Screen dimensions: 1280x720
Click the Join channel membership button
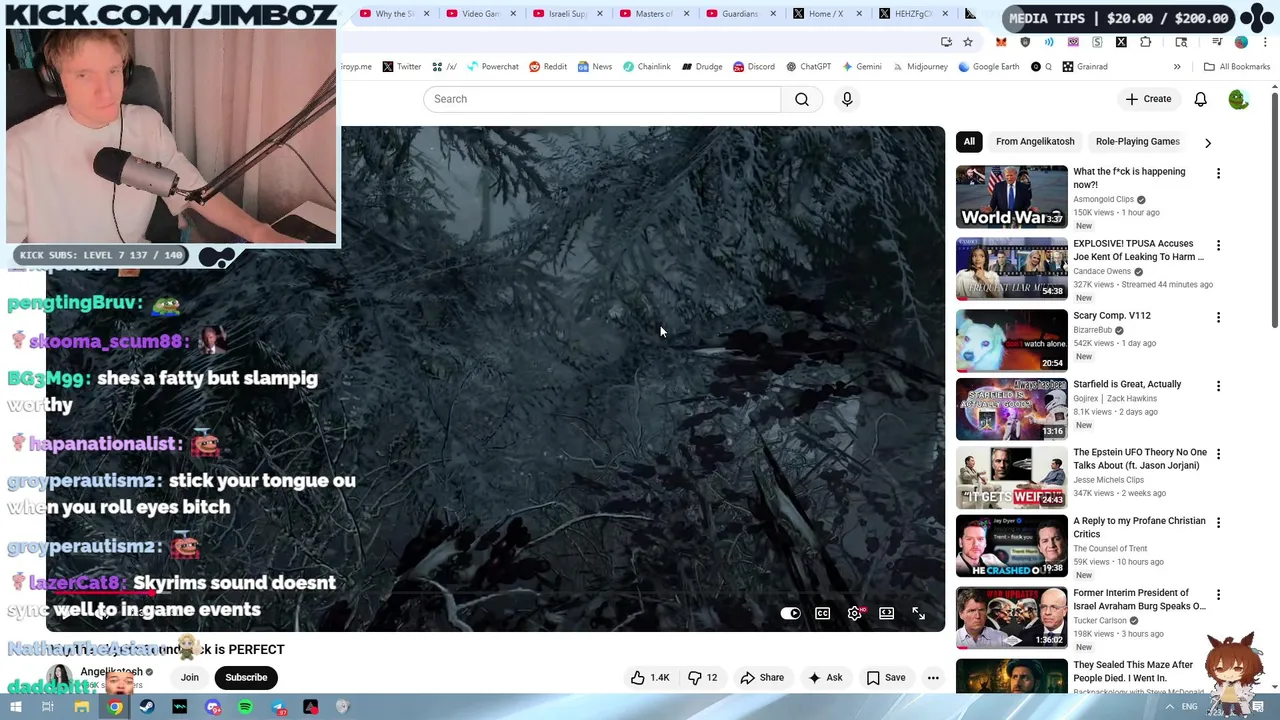click(x=189, y=677)
